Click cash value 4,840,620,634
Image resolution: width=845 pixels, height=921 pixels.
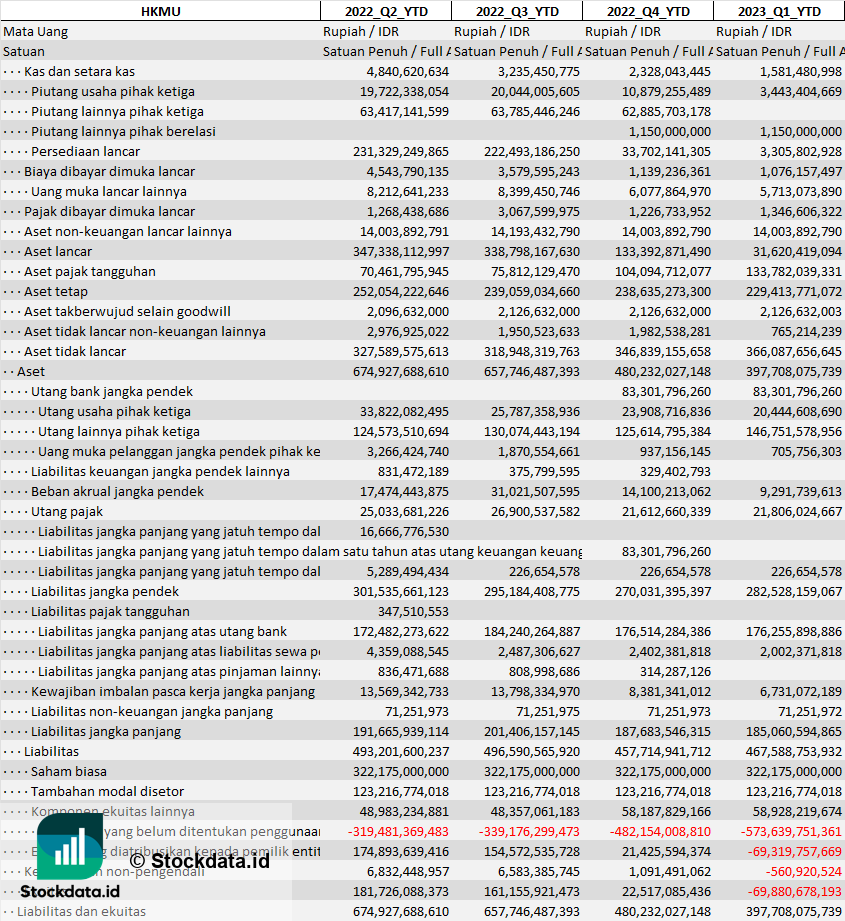(x=408, y=72)
